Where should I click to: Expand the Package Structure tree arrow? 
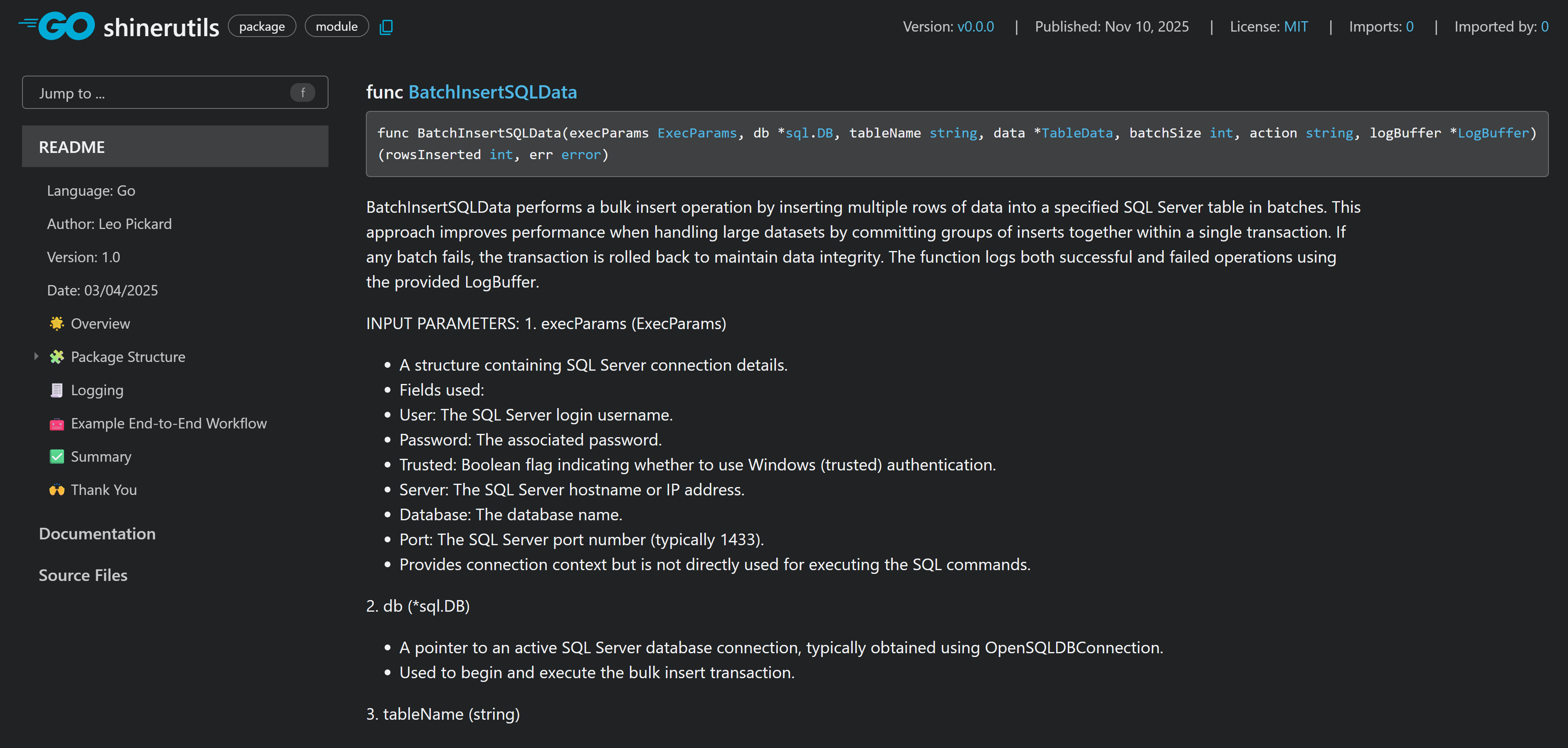(36, 357)
